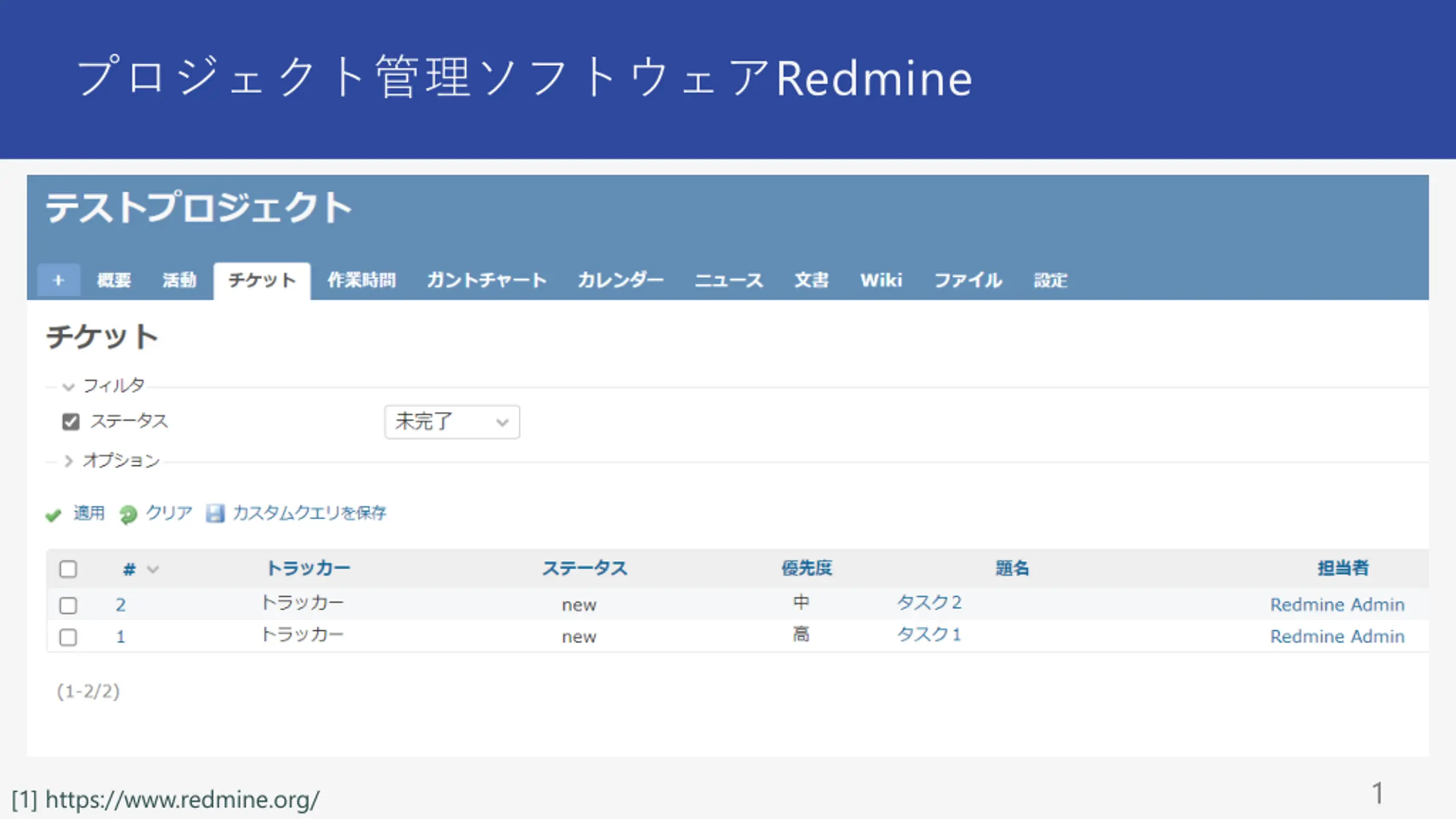Open the カレンダー tab
Screen dimensions: 1456x819
621,280
